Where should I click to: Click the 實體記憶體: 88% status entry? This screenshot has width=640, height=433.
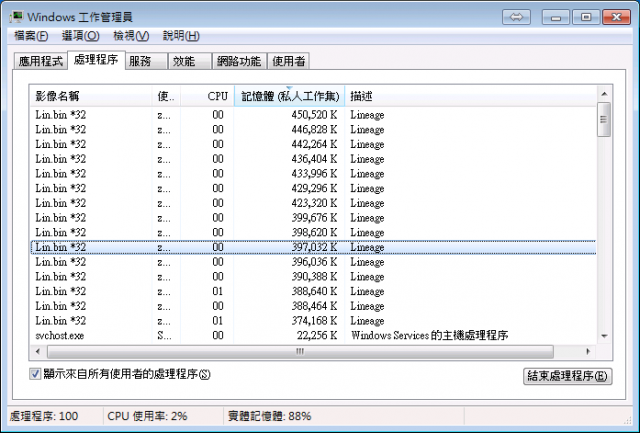point(269,416)
